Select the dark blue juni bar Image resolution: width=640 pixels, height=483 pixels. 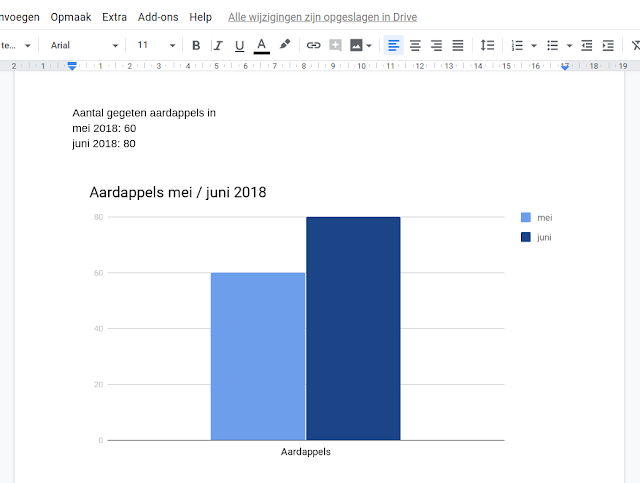[x=353, y=329]
